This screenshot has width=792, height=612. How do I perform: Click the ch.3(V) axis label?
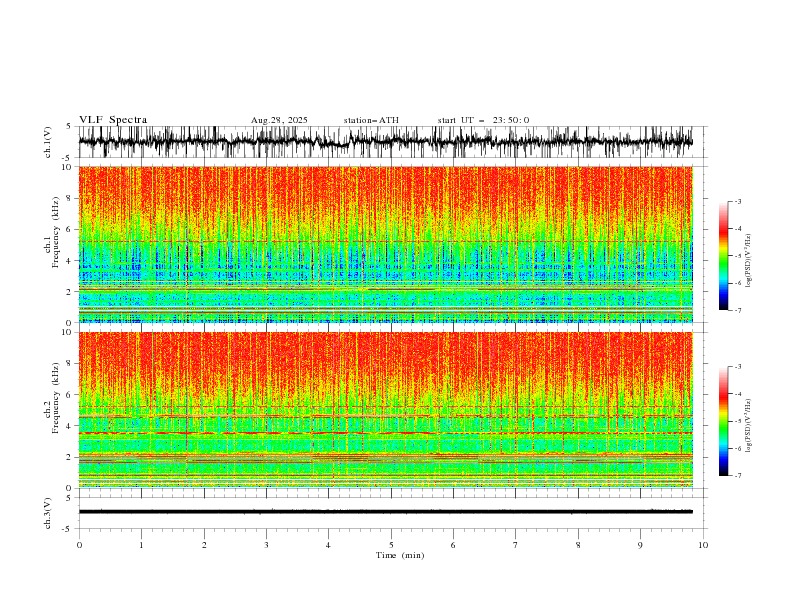(x=48, y=513)
